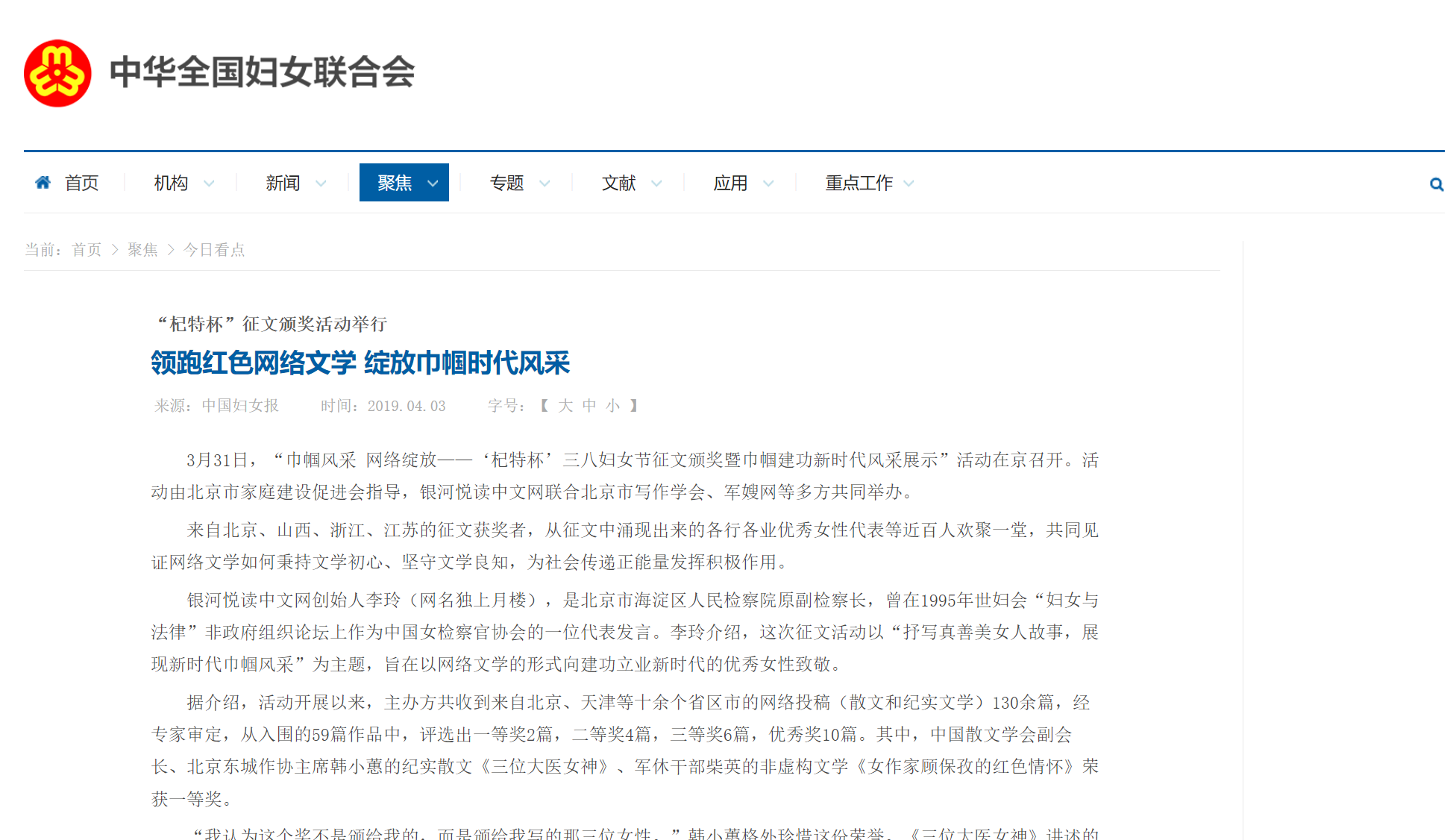The width and height of the screenshot is (1456, 840).
Task: Open the search magnifier icon
Action: pos(1436,184)
